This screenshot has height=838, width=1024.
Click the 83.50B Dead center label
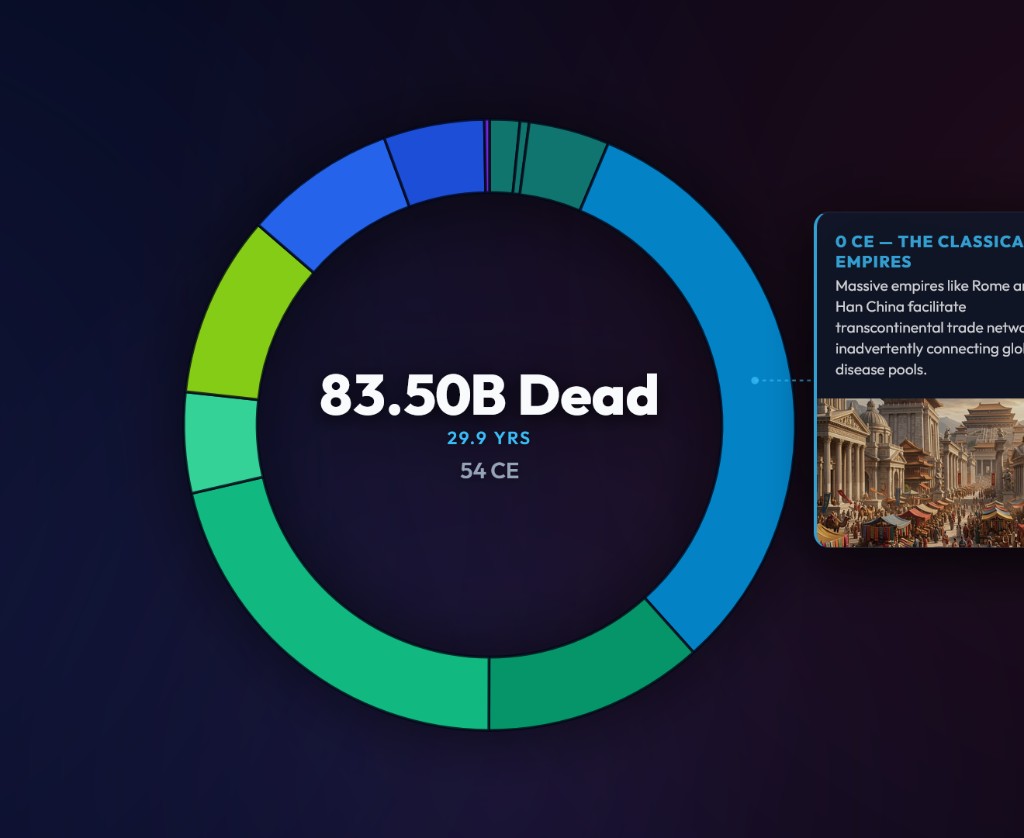[x=488, y=396]
